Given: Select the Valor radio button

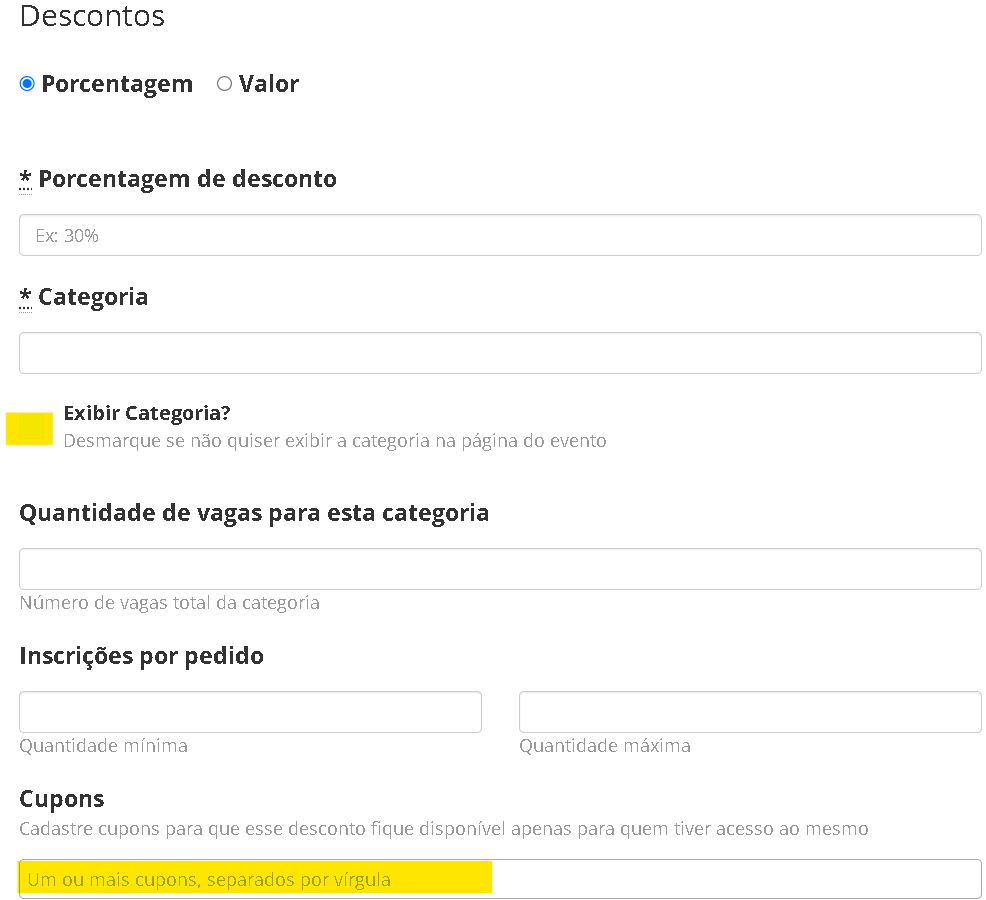Looking at the screenshot, I should tap(224, 84).
